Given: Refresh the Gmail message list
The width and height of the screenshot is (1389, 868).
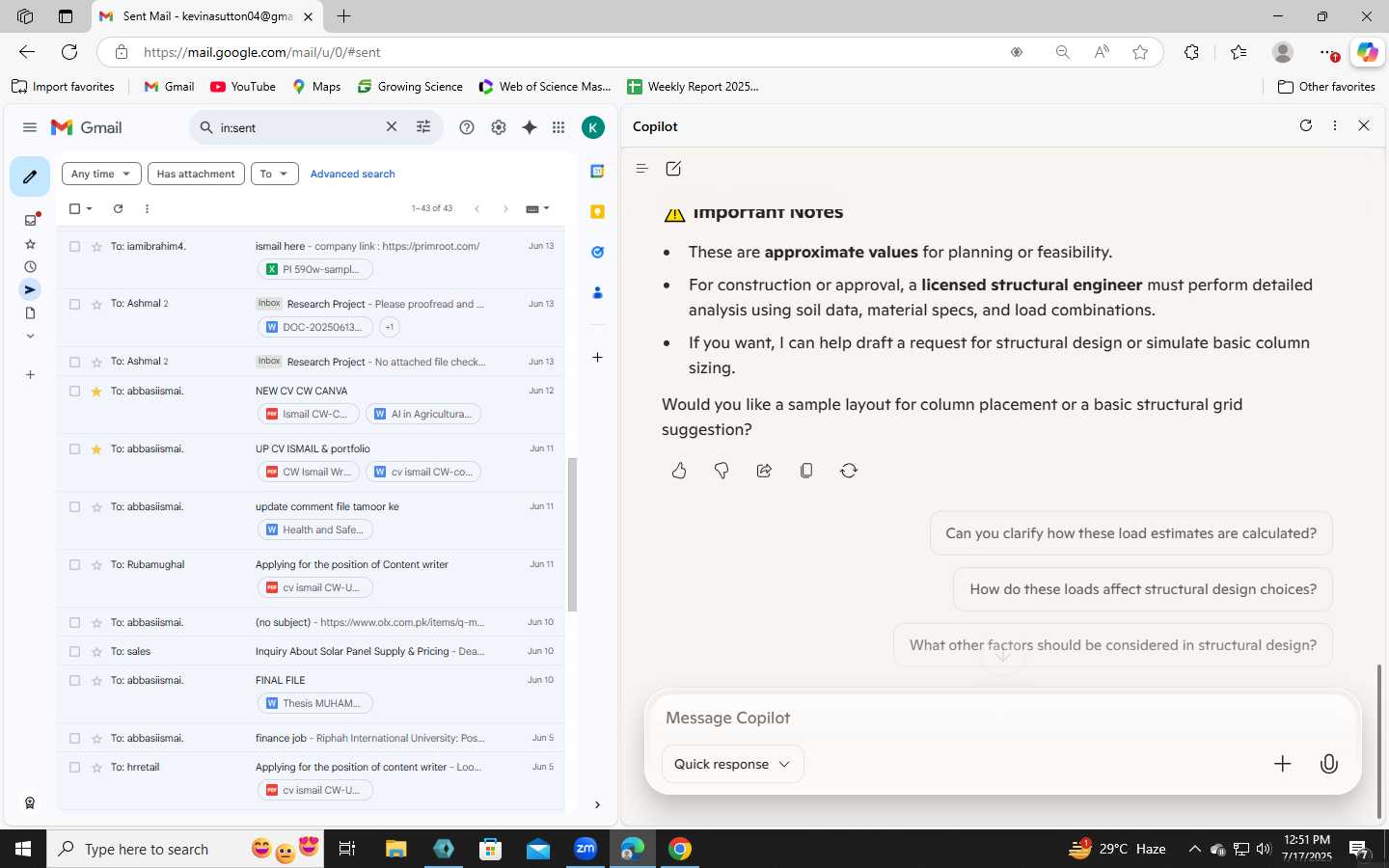Looking at the screenshot, I should pyautogui.click(x=118, y=208).
